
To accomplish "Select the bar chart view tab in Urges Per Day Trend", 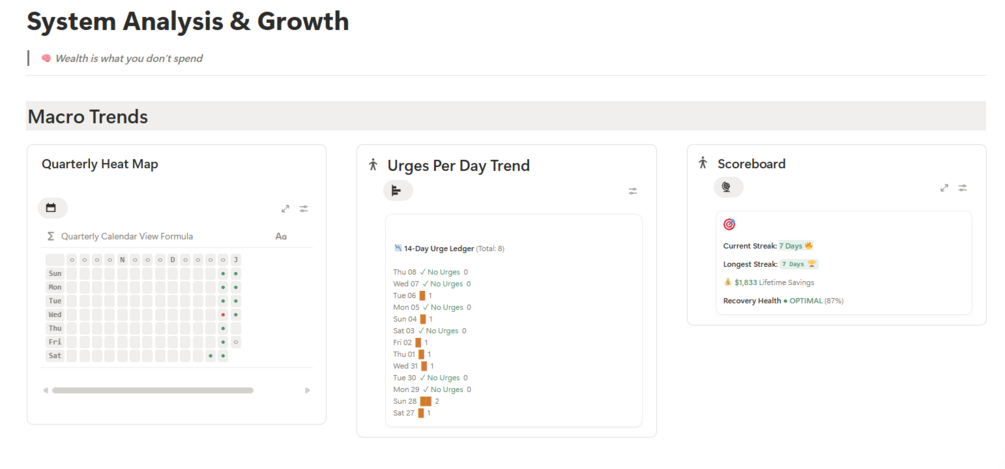I will 397,191.
